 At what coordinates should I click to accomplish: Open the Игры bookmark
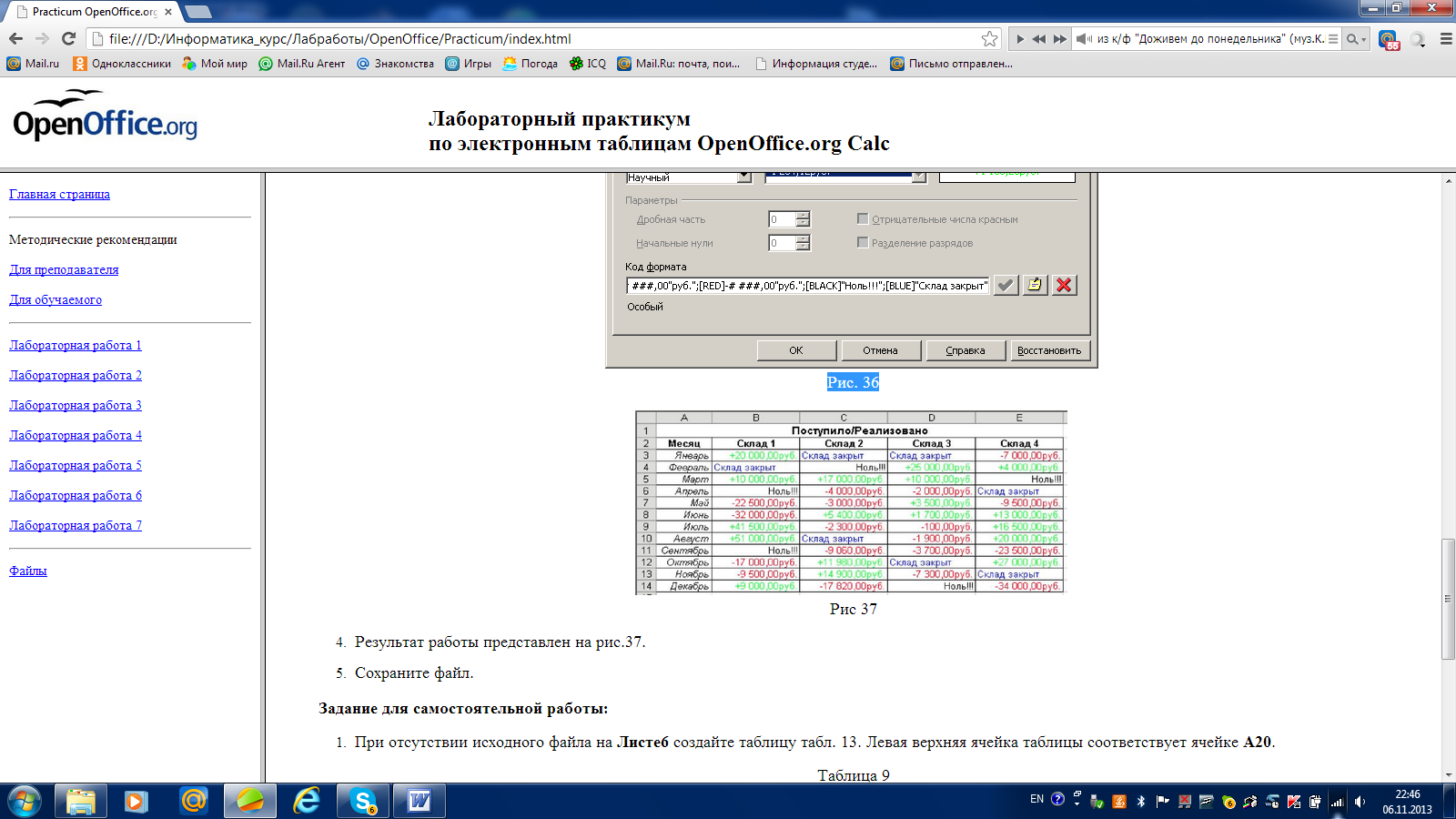(468, 64)
